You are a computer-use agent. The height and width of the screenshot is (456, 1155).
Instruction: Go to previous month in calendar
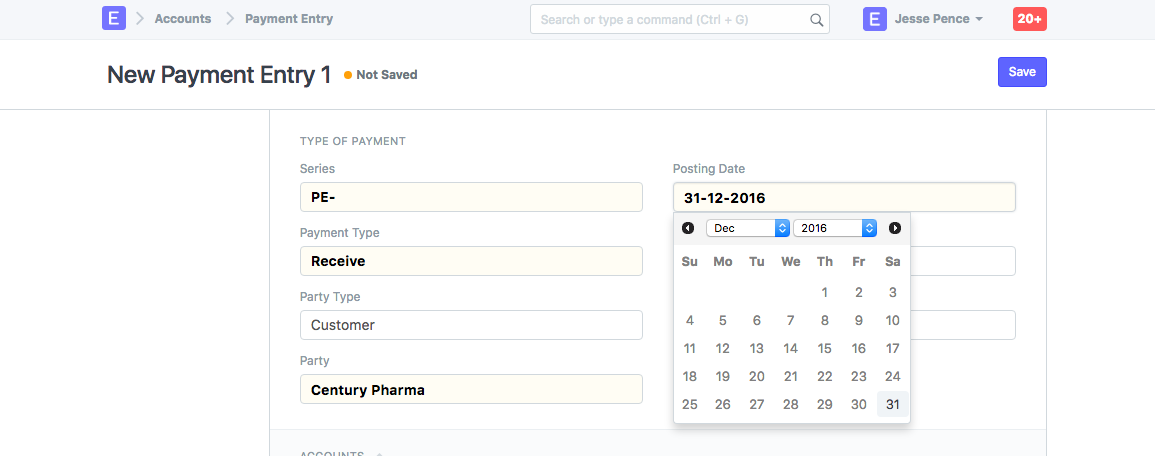coord(688,228)
